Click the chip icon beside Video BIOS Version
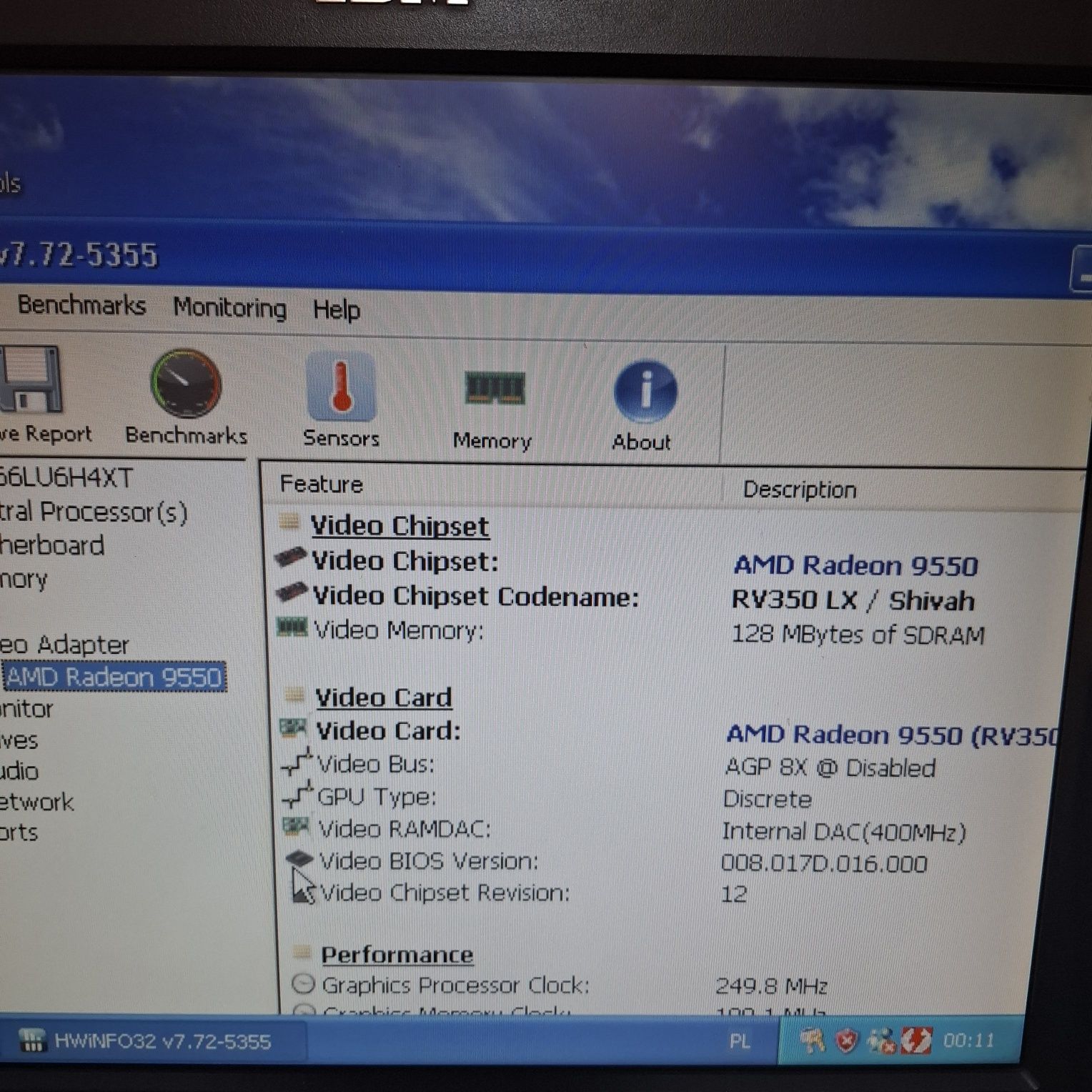Image resolution: width=1092 pixels, height=1092 pixels. coord(299,858)
